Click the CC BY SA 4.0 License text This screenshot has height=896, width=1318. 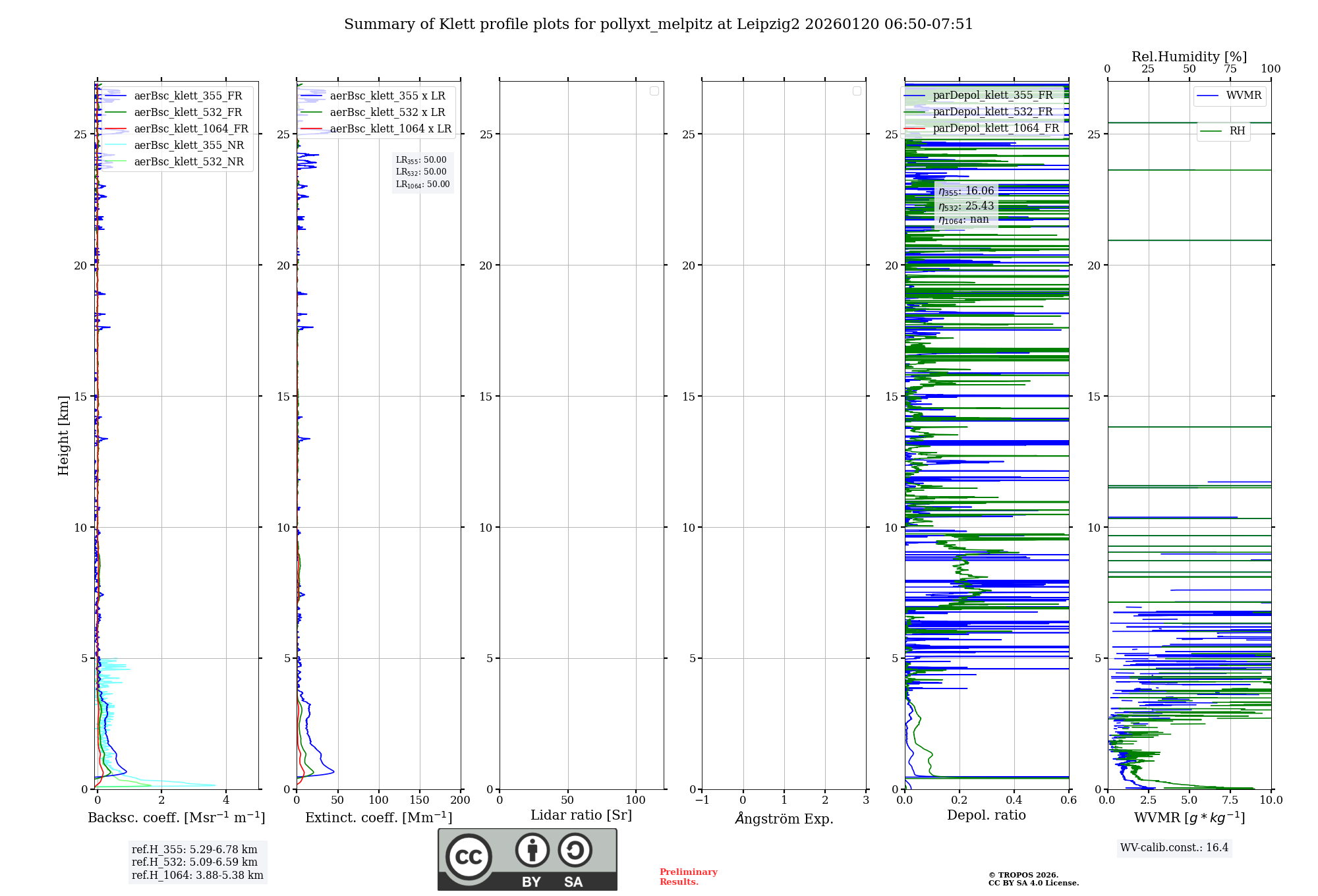pyautogui.click(x=1033, y=883)
